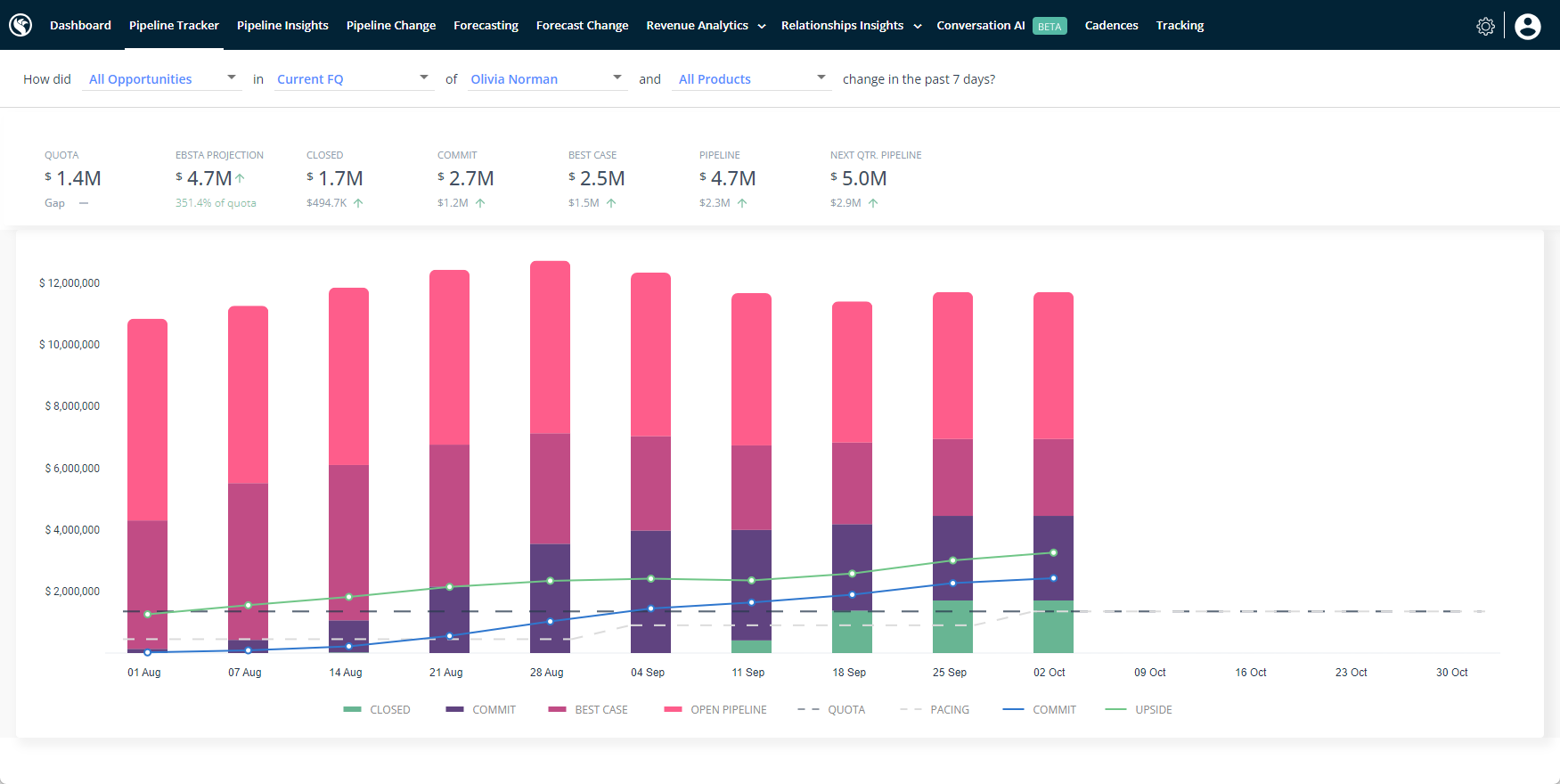This screenshot has height=784, width=1560.
Task: Click the up arrow next to $2.9M
Action: coord(873,203)
